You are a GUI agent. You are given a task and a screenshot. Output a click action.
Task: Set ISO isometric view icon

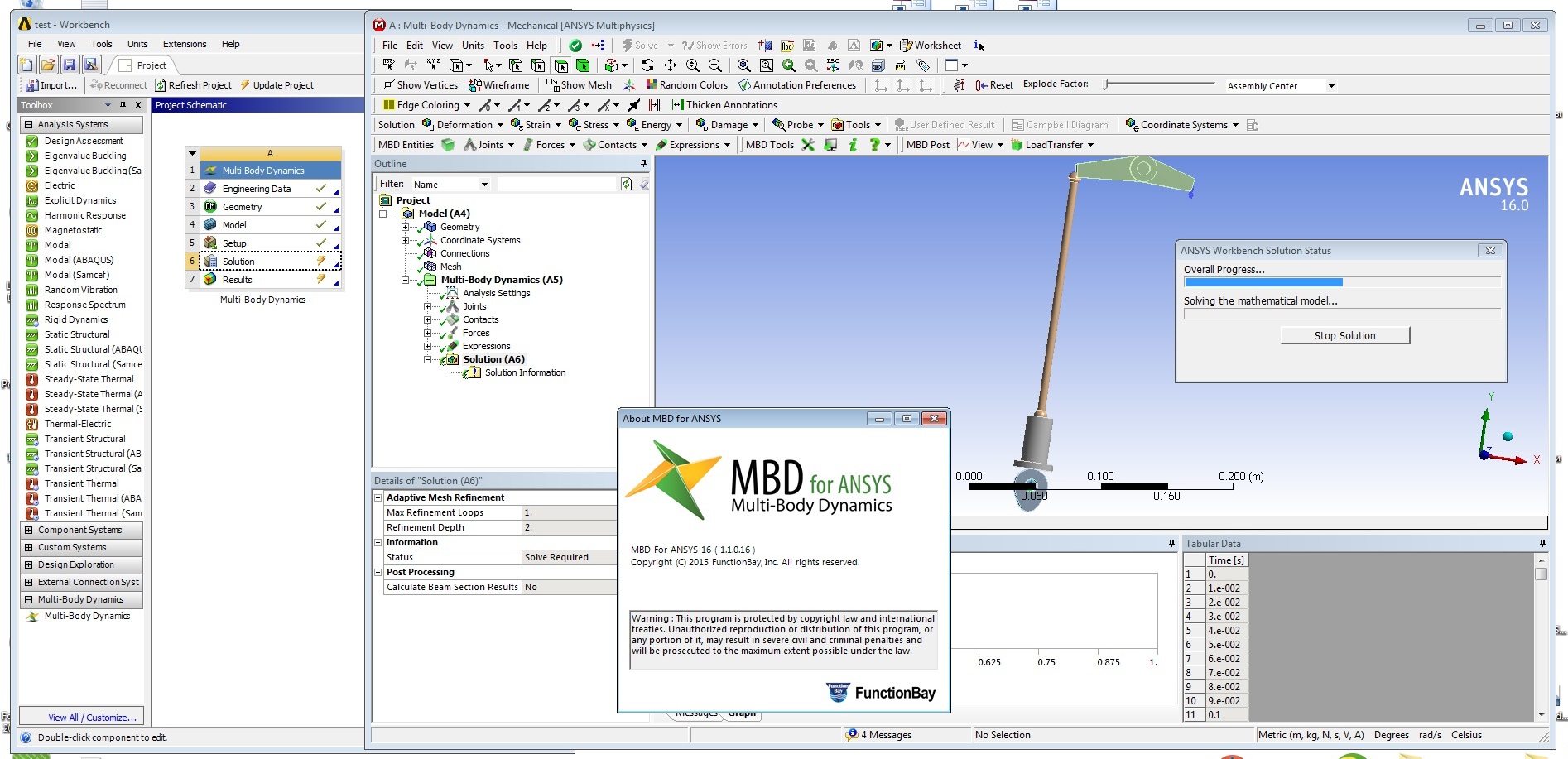pos(833,65)
